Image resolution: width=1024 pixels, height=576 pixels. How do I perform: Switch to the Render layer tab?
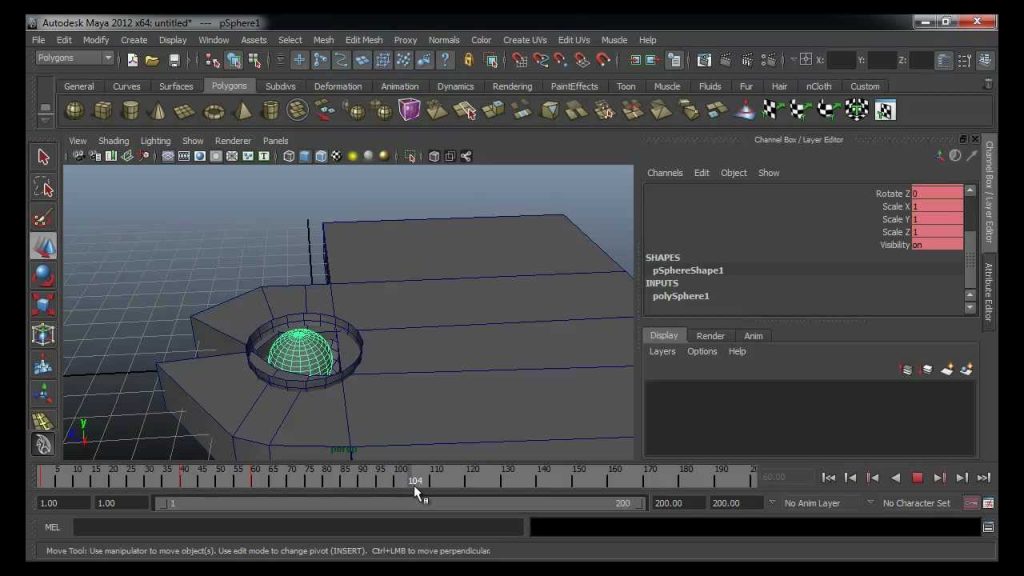pos(711,336)
